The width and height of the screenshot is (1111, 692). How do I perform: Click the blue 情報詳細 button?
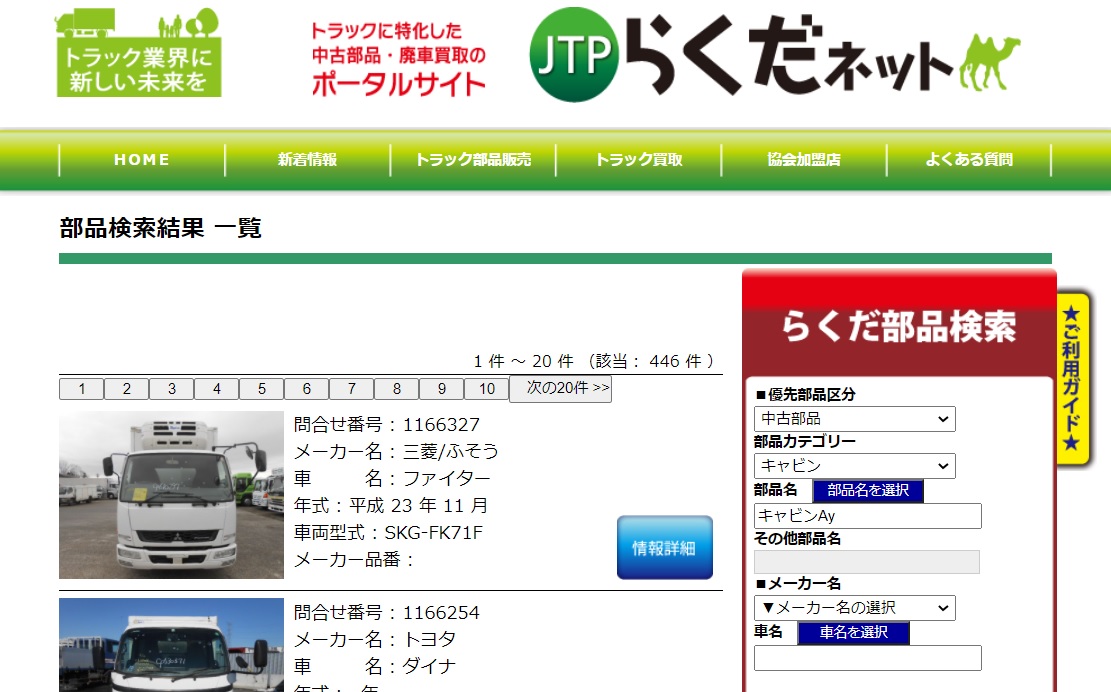pos(664,548)
